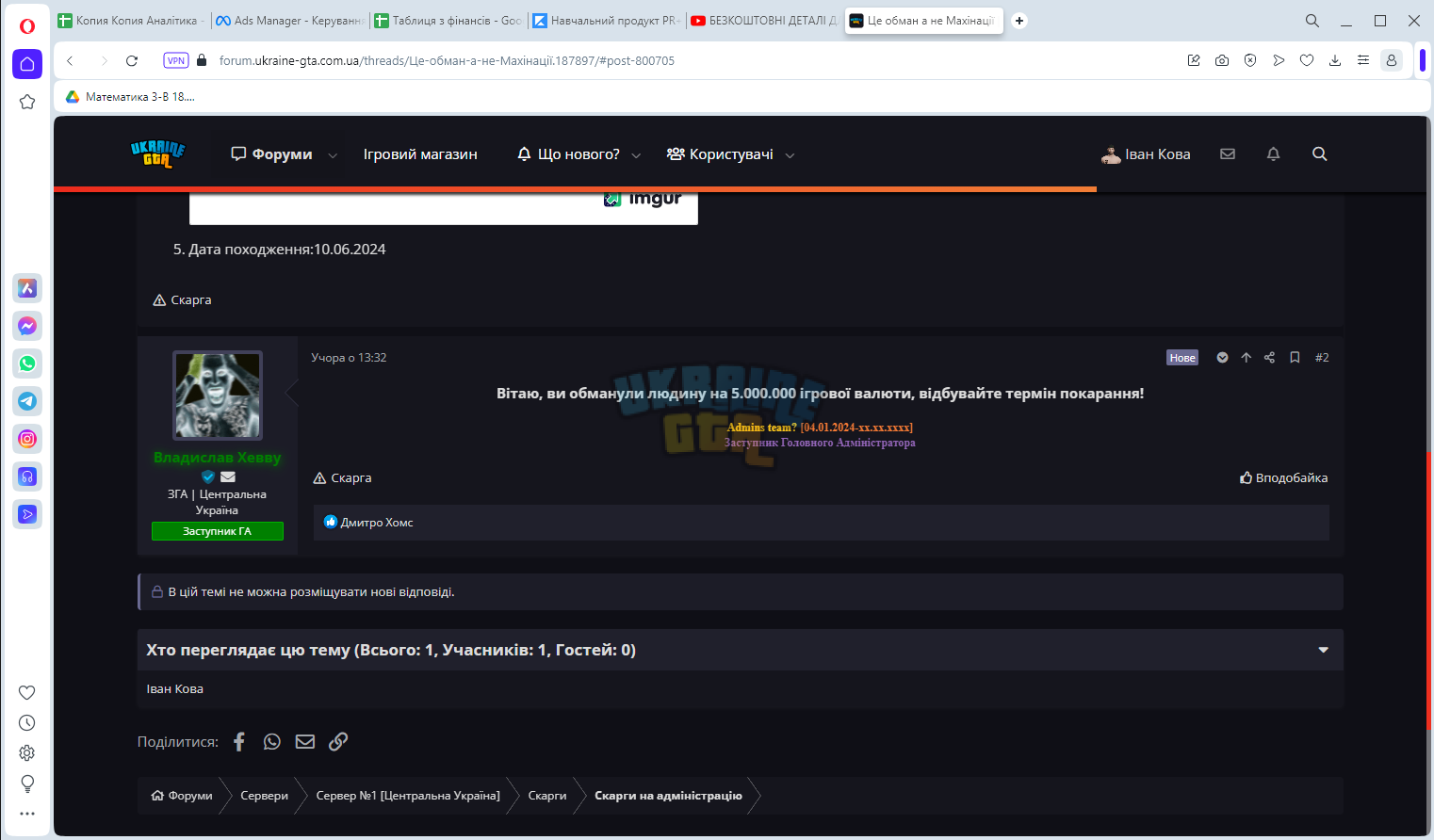Expand Форуми menu chevron
The image size is (1434, 840).
[x=333, y=155]
